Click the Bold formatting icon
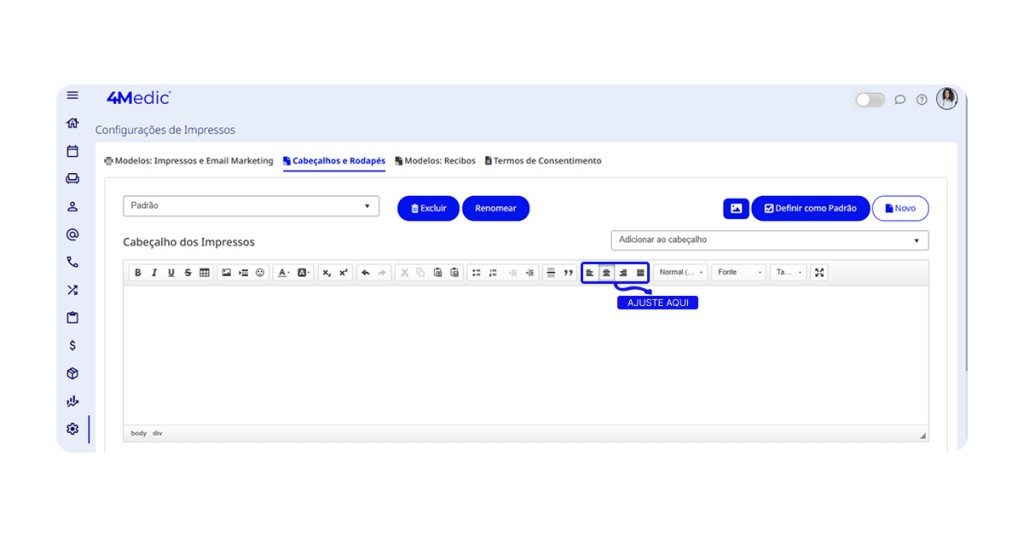Viewport: 1024px width, 537px height. click(138, 273)
